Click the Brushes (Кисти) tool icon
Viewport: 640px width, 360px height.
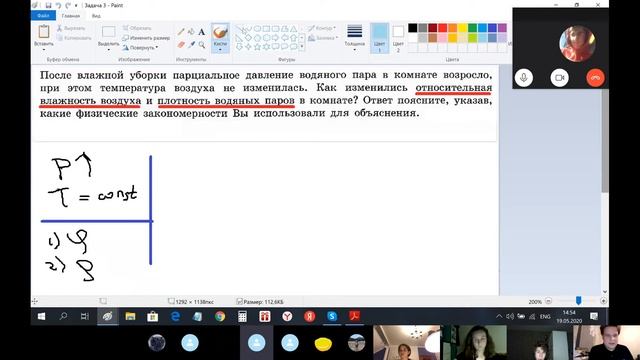pos(220,32)
